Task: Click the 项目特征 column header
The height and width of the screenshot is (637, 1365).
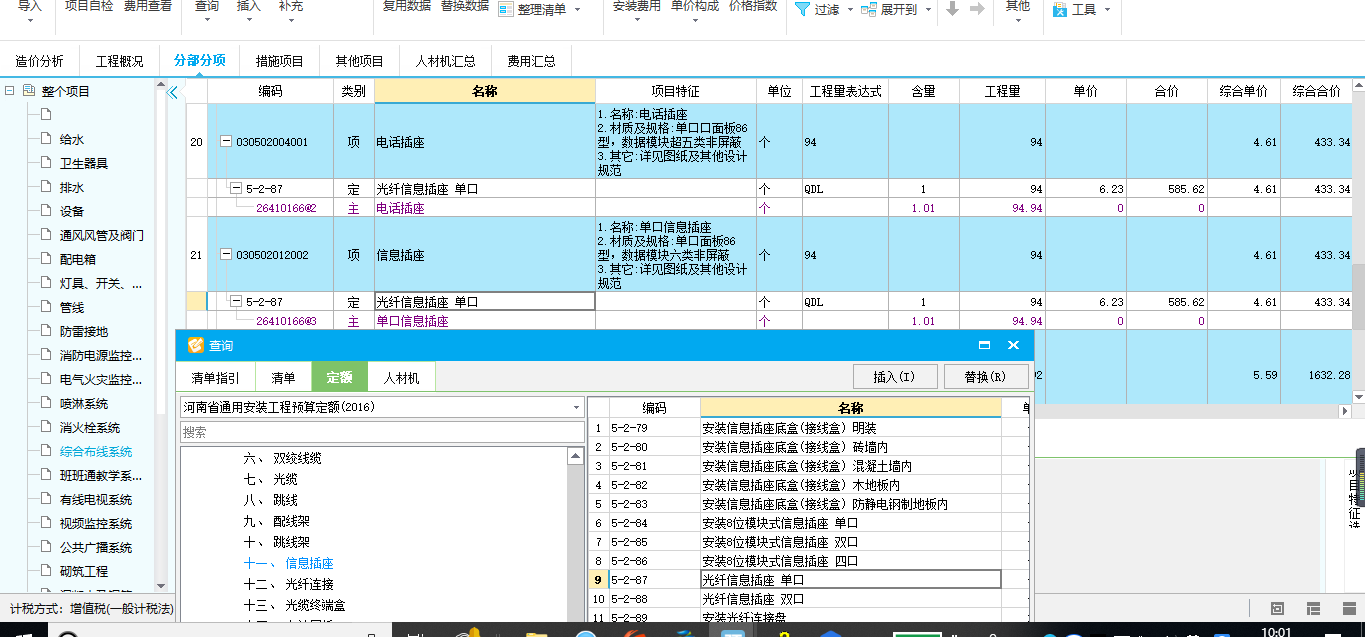Action: (x=675, y=91)
